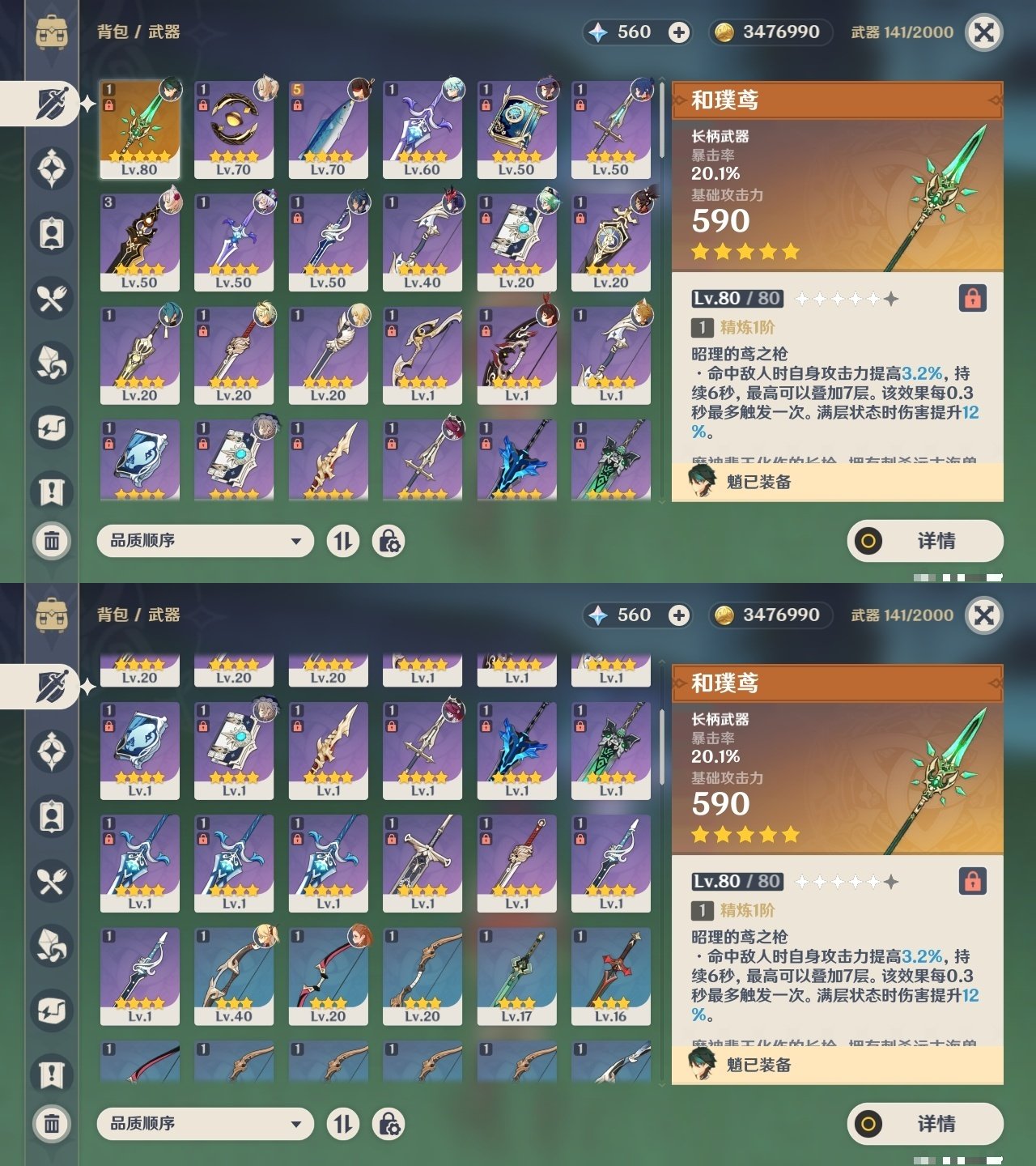Viewport: 1036px width, 1166px height.
Task: Click plus icon beside 560 in lower screenshot
Action: click(x=679, y=615)
